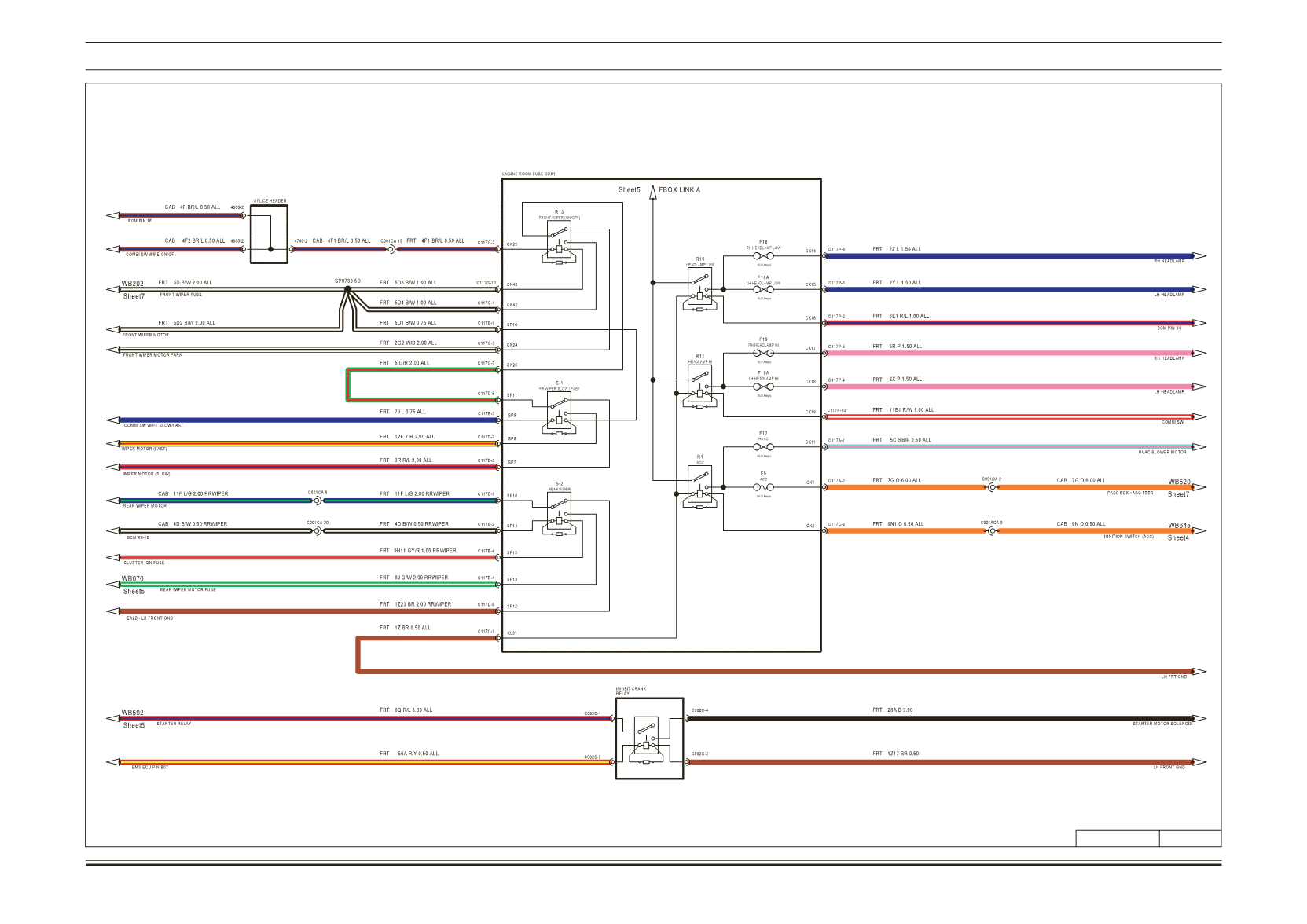Click the WB645 off-sheet arrow
Screen dimensions: 1307x924
1199,530
